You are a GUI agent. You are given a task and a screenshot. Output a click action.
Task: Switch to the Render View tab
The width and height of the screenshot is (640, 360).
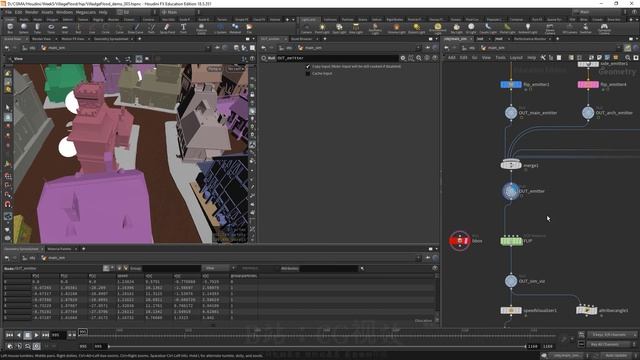pos(41,39)
